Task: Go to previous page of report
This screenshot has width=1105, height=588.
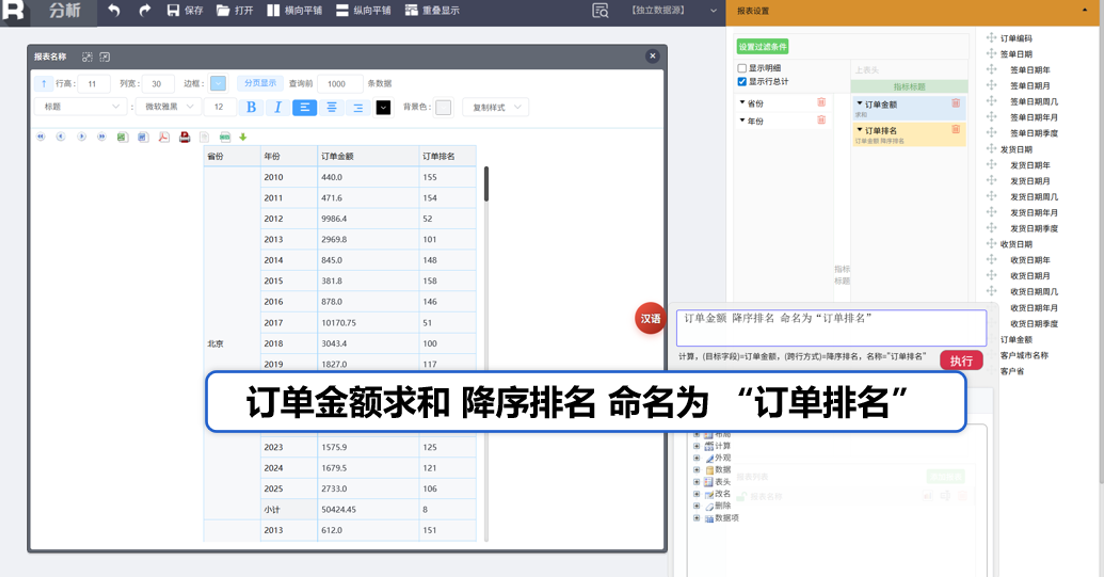Action: tap(61, 137)
